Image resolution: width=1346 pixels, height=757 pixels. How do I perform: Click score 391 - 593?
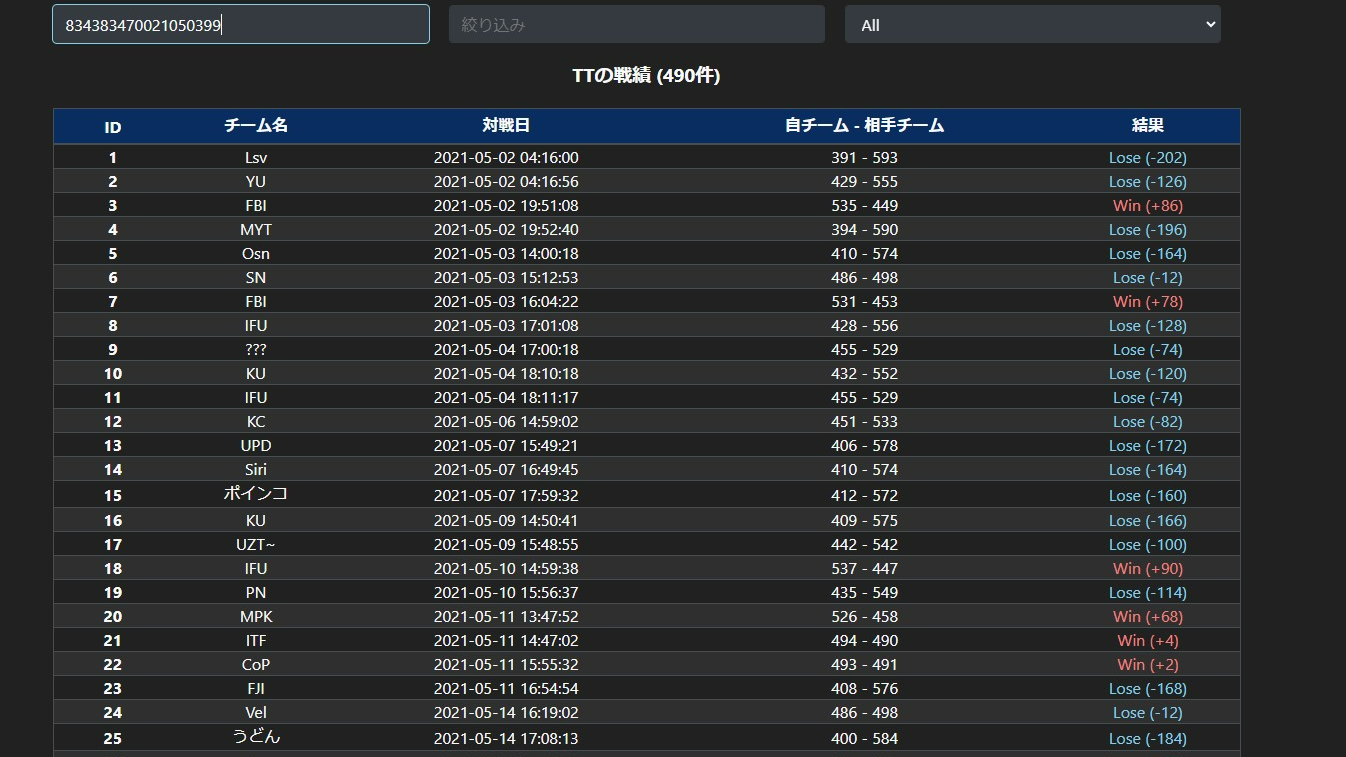(x=864, y=157)
